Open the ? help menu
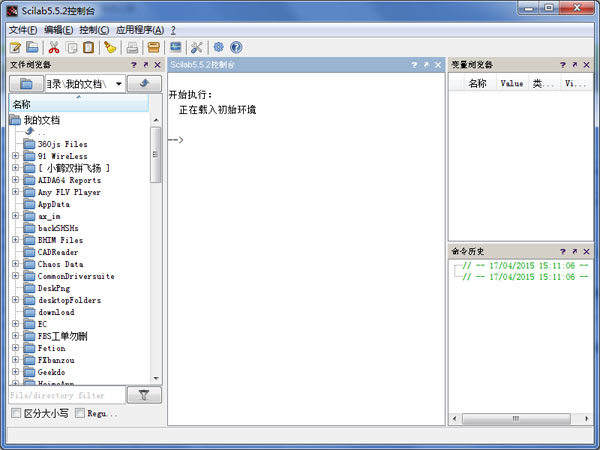 point(173,30)
